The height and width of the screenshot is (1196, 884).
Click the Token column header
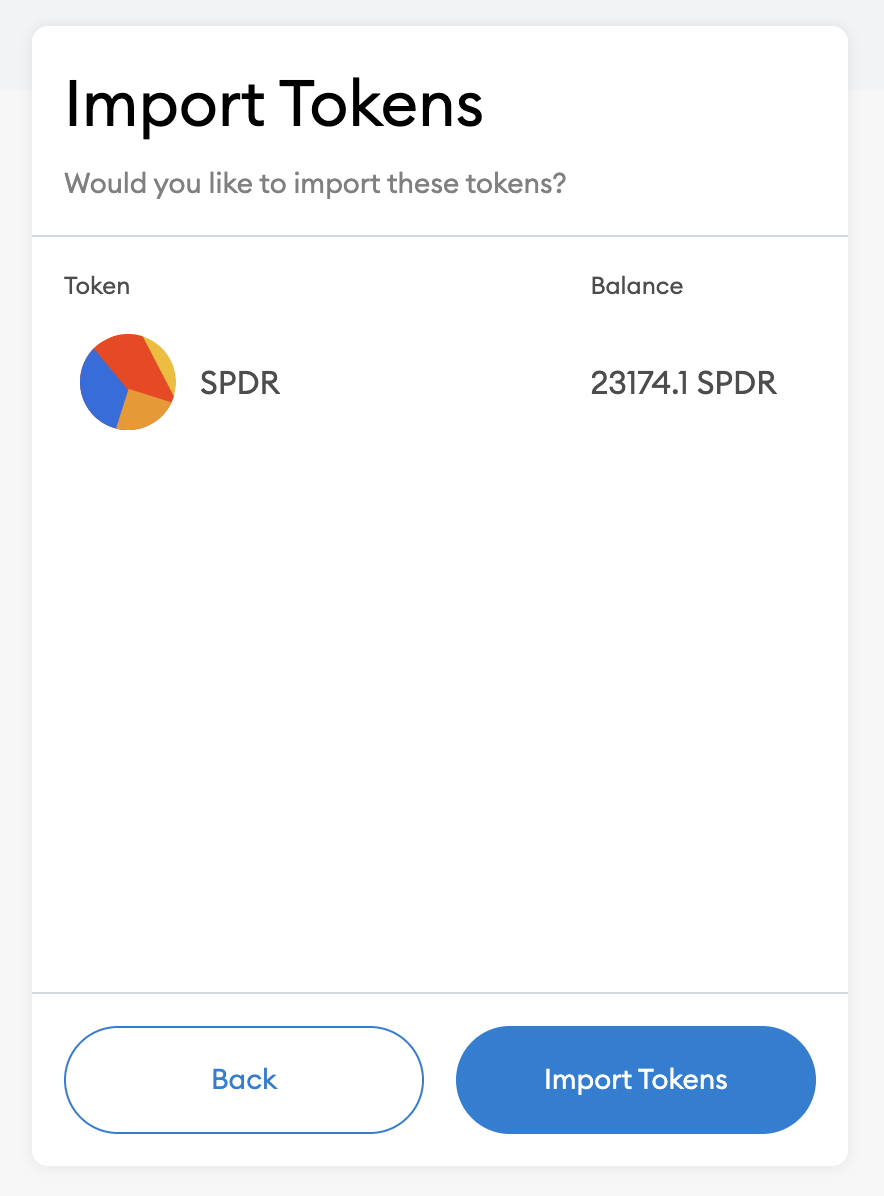[97, 286]
